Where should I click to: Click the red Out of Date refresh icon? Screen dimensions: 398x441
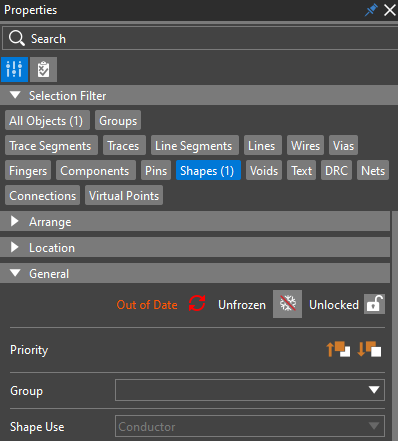[197, 304]
